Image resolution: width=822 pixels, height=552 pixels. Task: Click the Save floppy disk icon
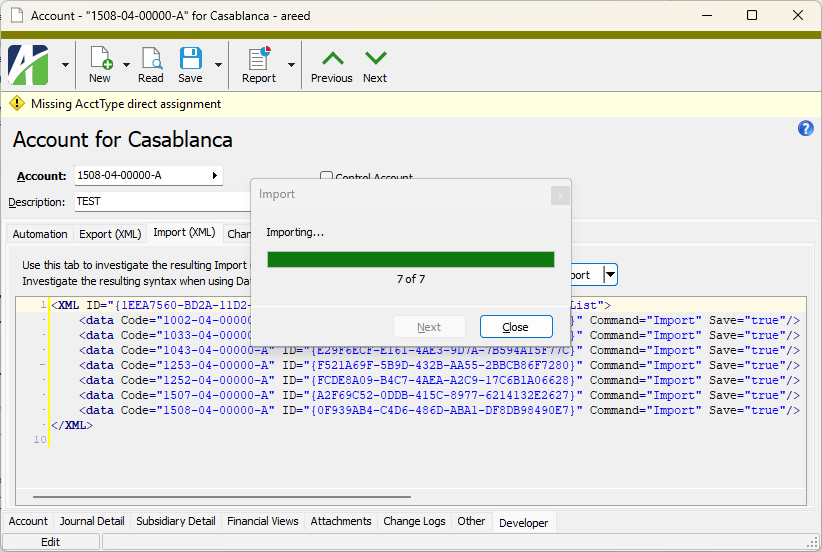(190, 58)
